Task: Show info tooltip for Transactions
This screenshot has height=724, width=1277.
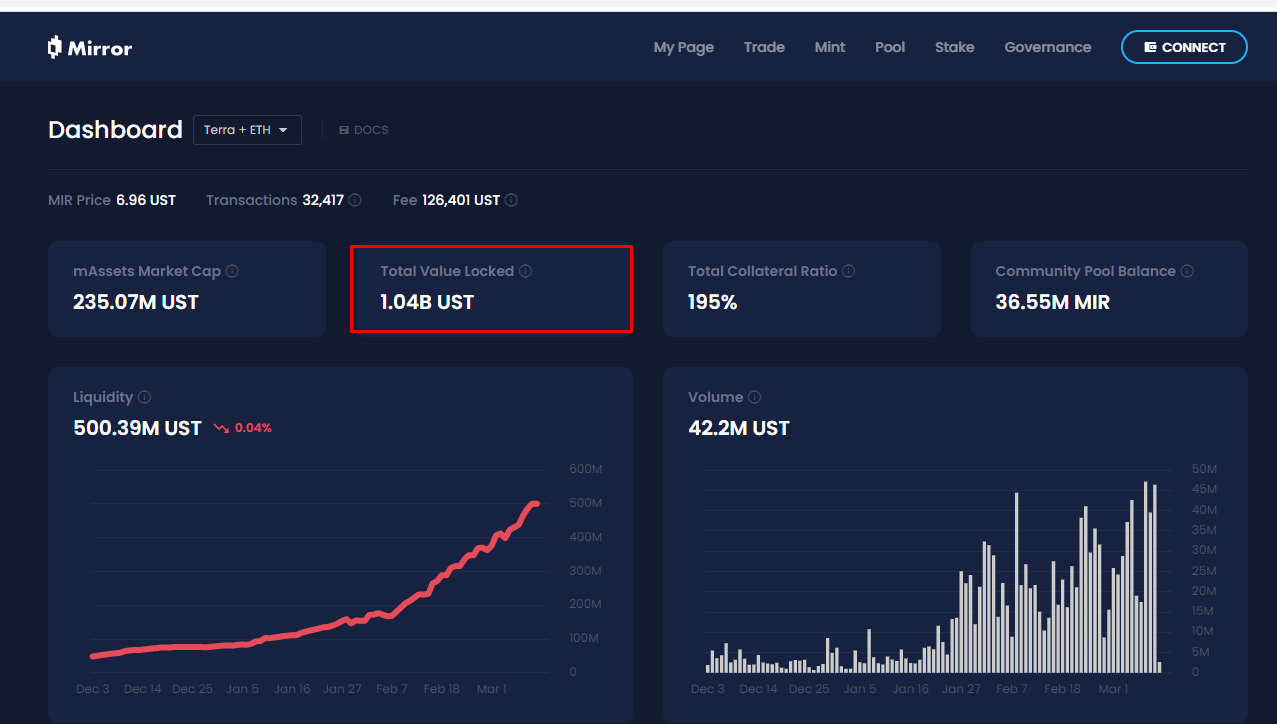Action: click(355, 200)
